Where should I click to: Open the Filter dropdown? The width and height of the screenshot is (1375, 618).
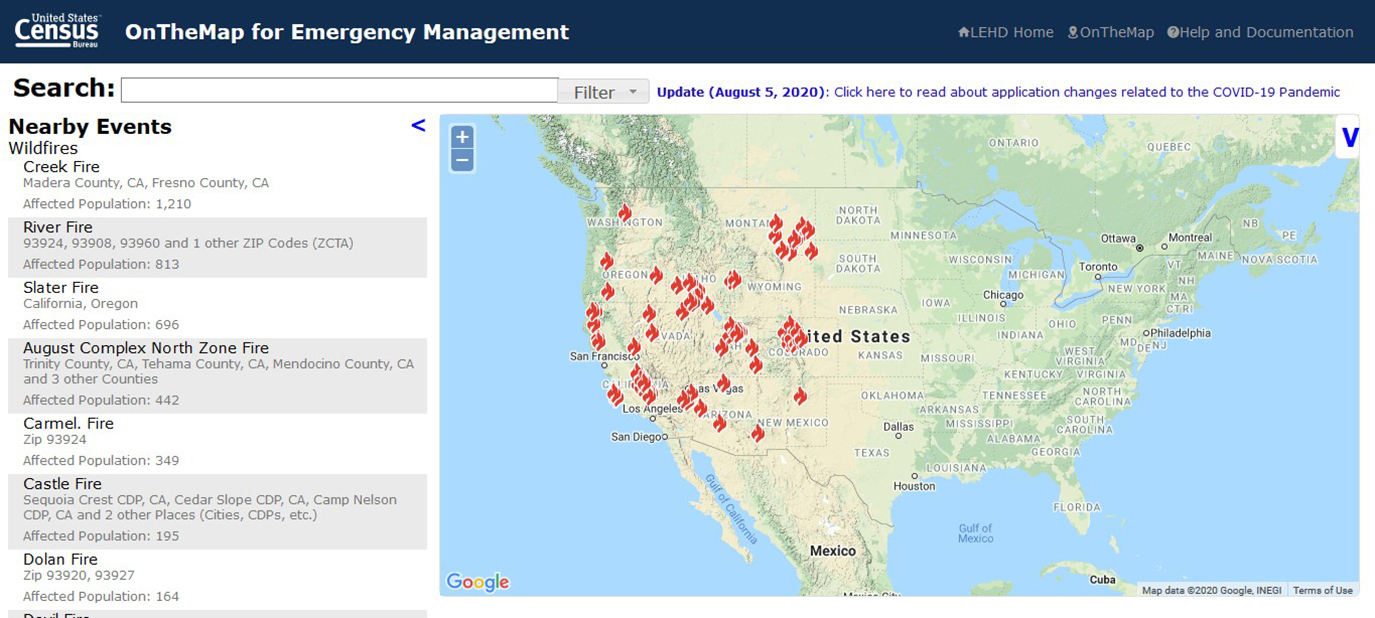coord(603,92)
